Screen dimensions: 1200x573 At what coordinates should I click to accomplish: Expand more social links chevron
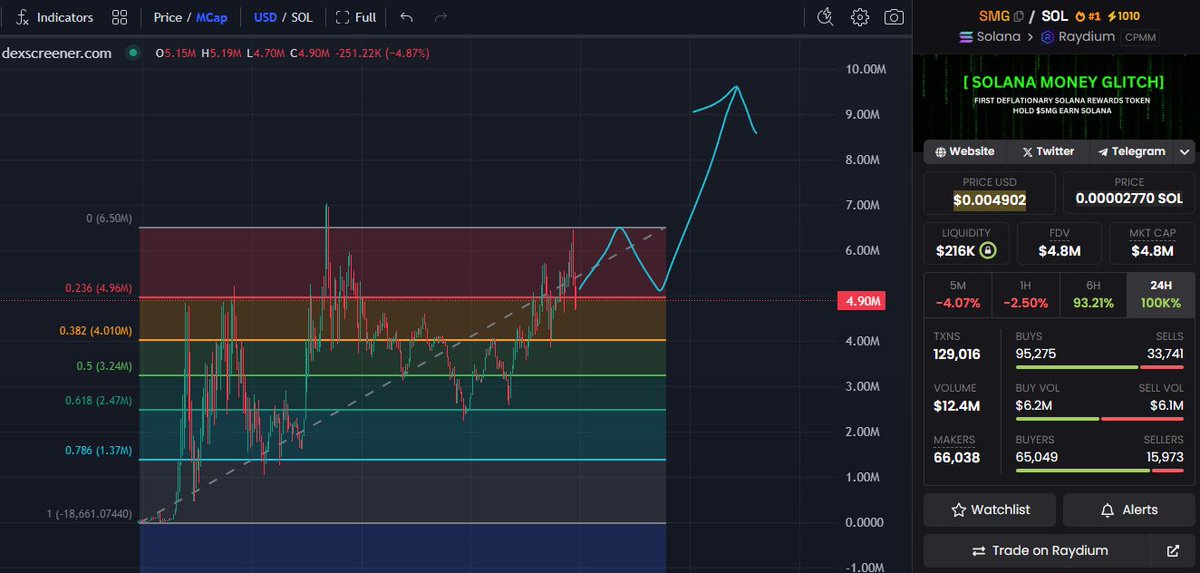click(1184, 152)
